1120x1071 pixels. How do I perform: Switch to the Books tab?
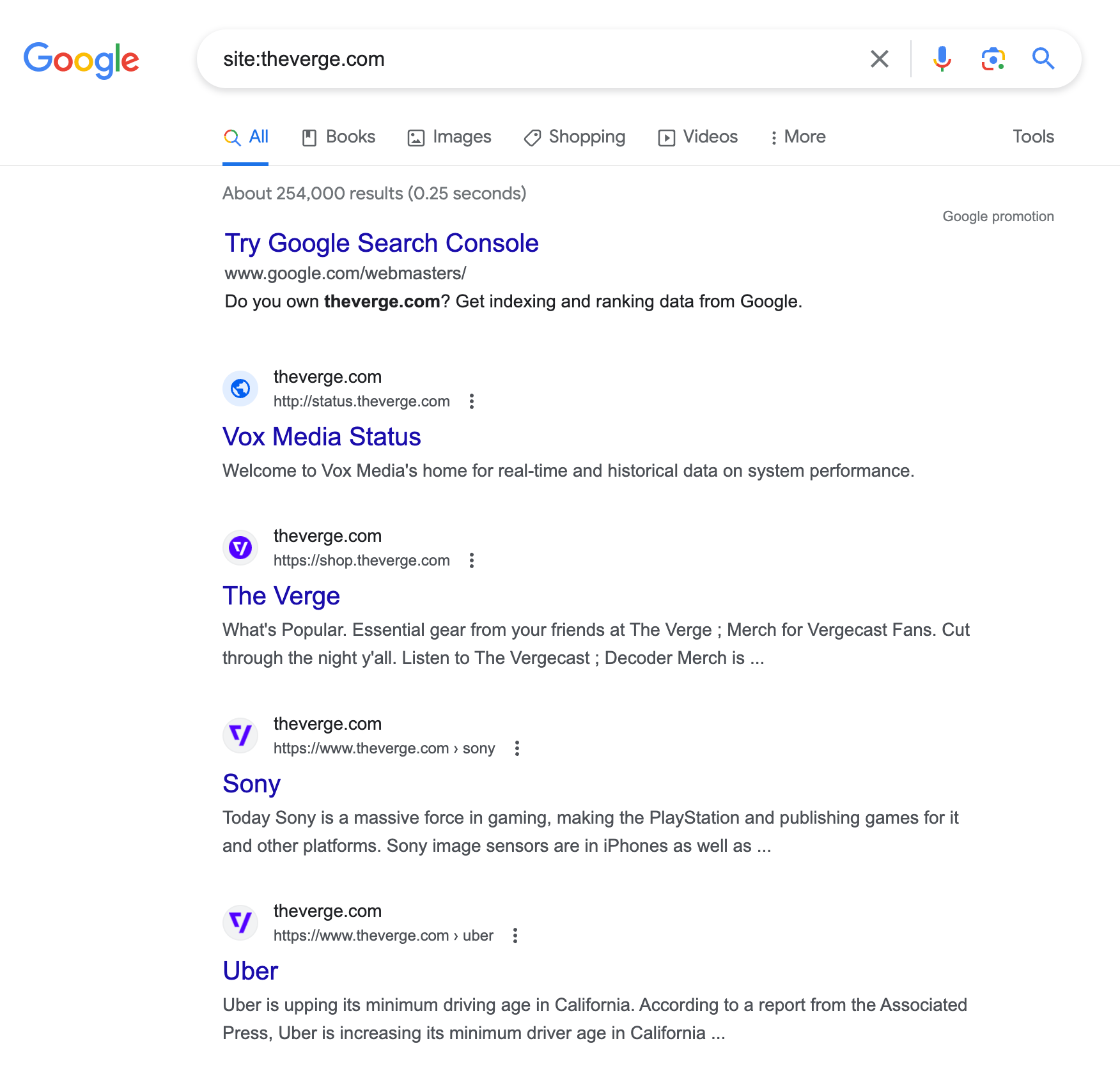(x=338, y=136)
